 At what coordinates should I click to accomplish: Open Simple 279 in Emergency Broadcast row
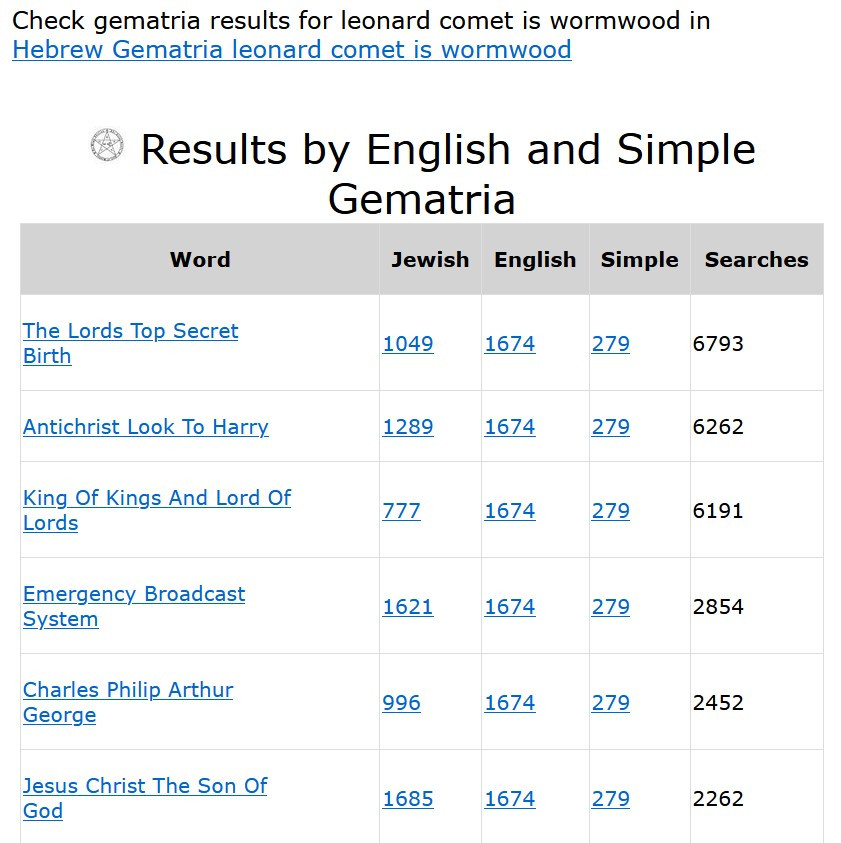click(x=610, y=607)
